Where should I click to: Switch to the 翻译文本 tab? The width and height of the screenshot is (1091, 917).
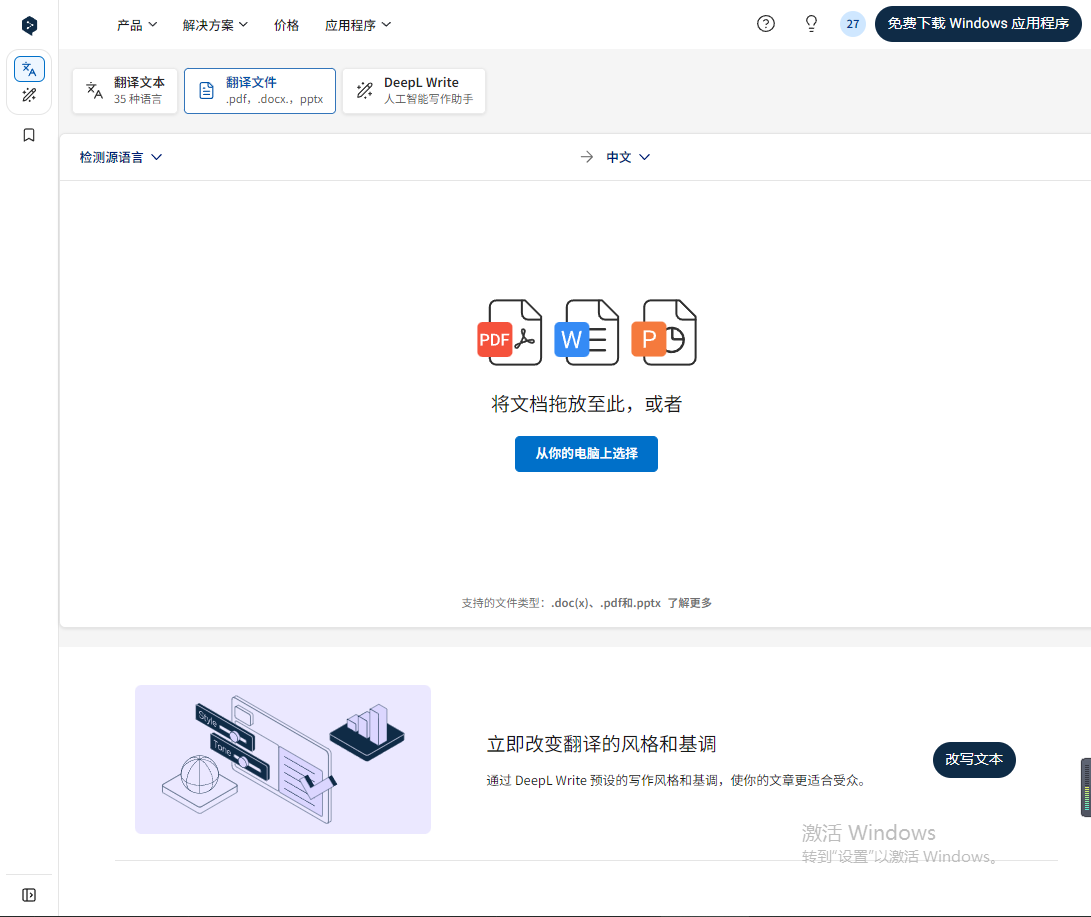125,90
